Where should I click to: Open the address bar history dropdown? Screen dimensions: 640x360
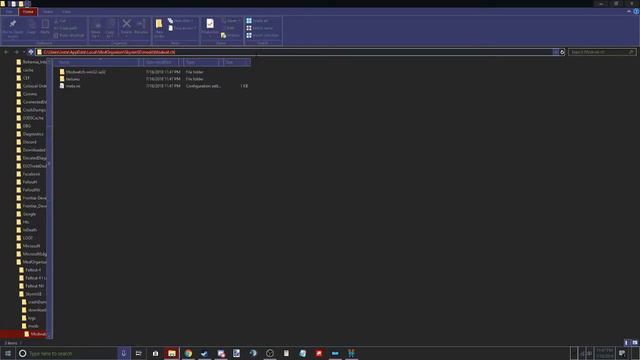[x=556, y=52]
